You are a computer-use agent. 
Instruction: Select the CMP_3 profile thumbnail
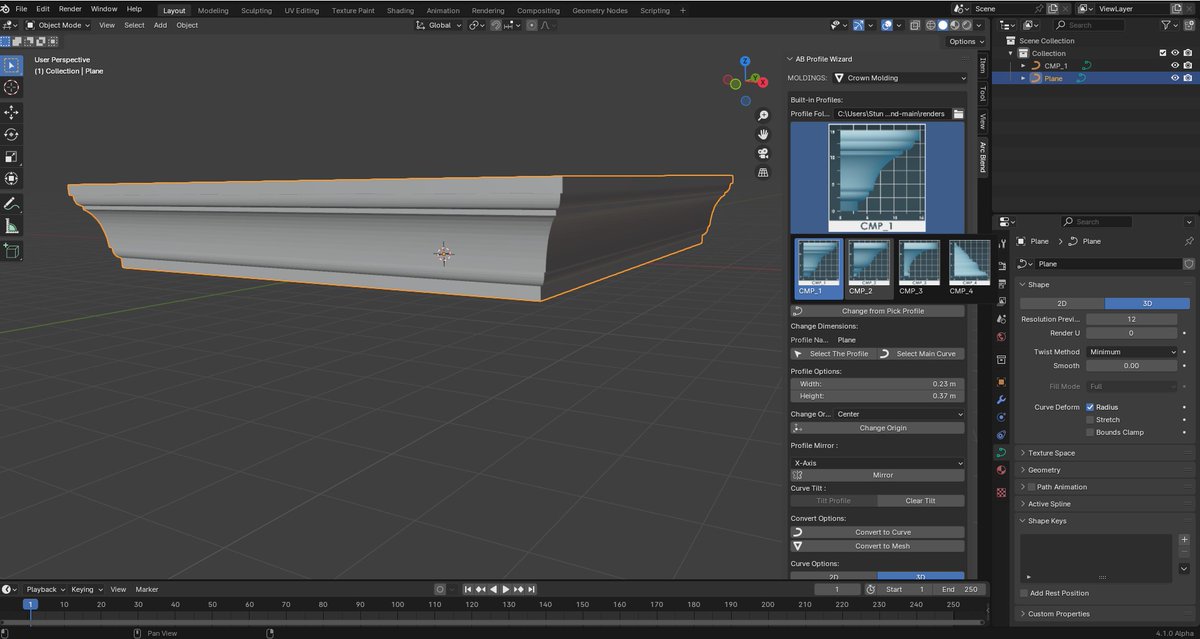point(920,267)
